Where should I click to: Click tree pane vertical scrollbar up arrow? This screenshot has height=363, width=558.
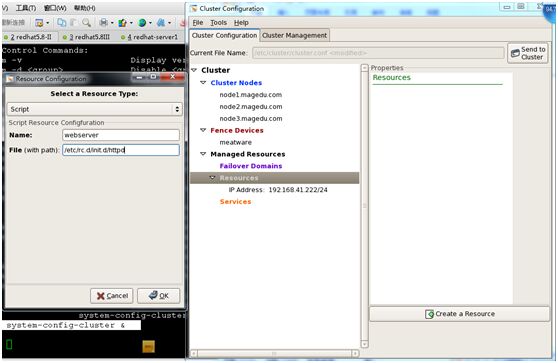pos(364,68)
